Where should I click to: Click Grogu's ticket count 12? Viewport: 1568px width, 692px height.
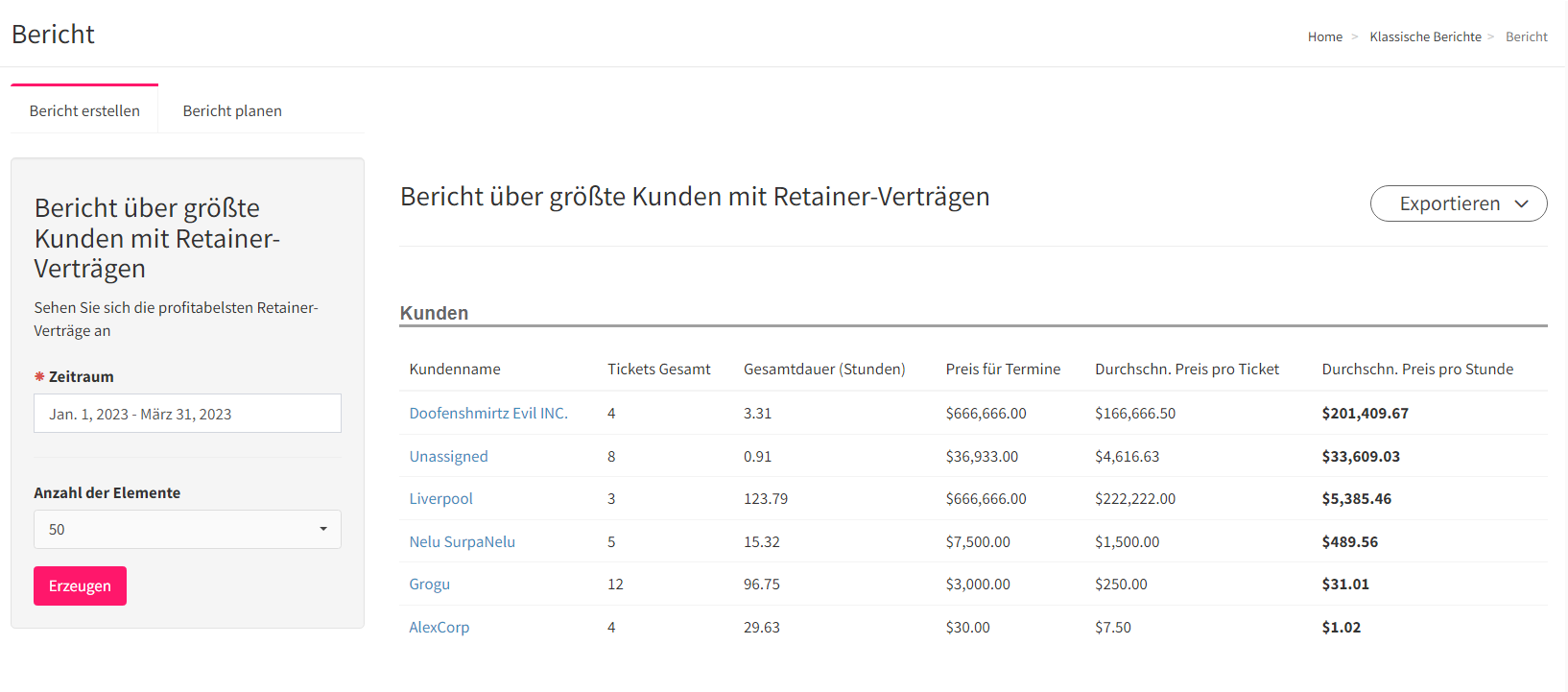615,584
